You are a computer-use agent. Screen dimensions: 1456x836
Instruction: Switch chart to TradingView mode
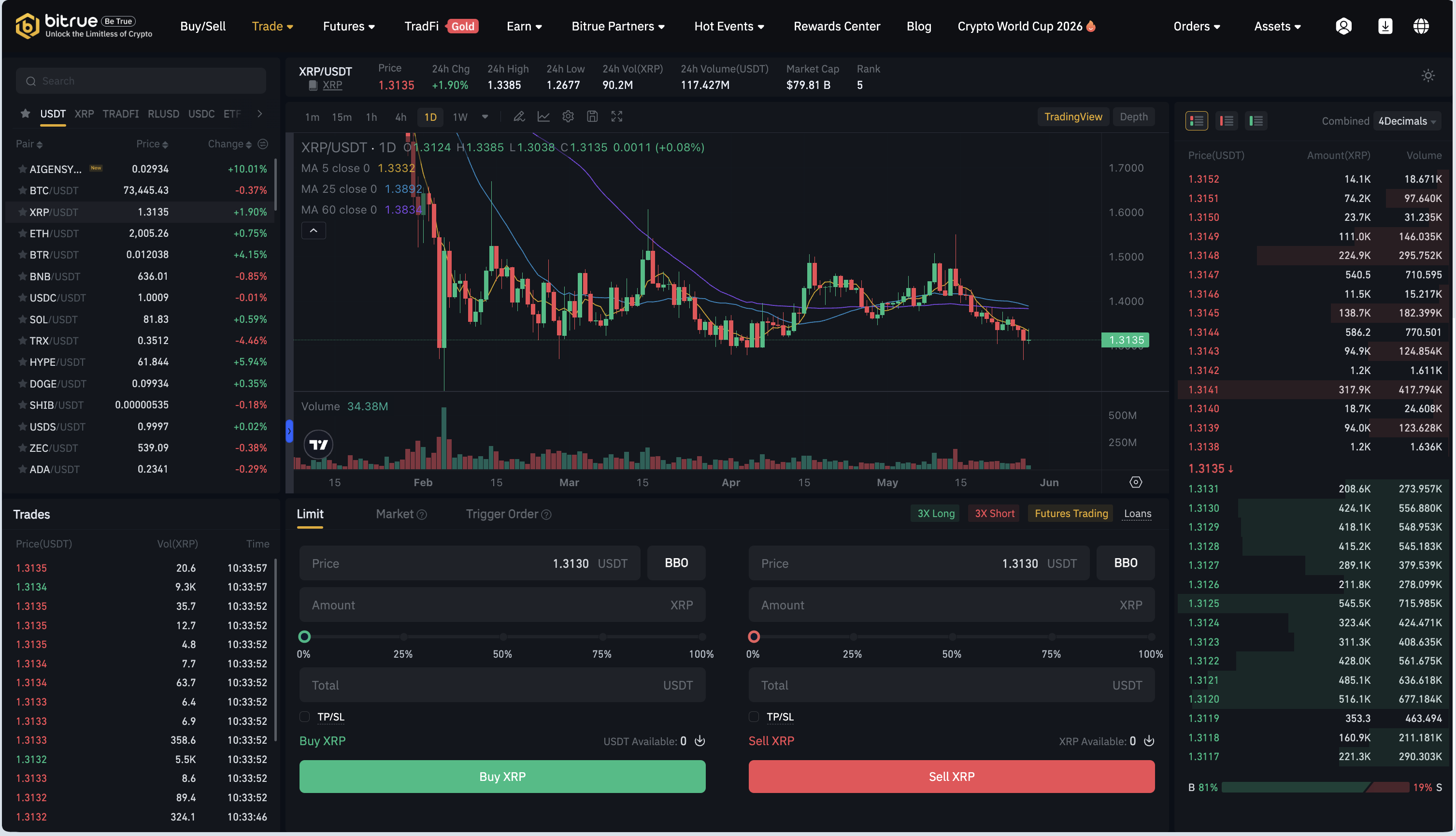click(1072, 117)
